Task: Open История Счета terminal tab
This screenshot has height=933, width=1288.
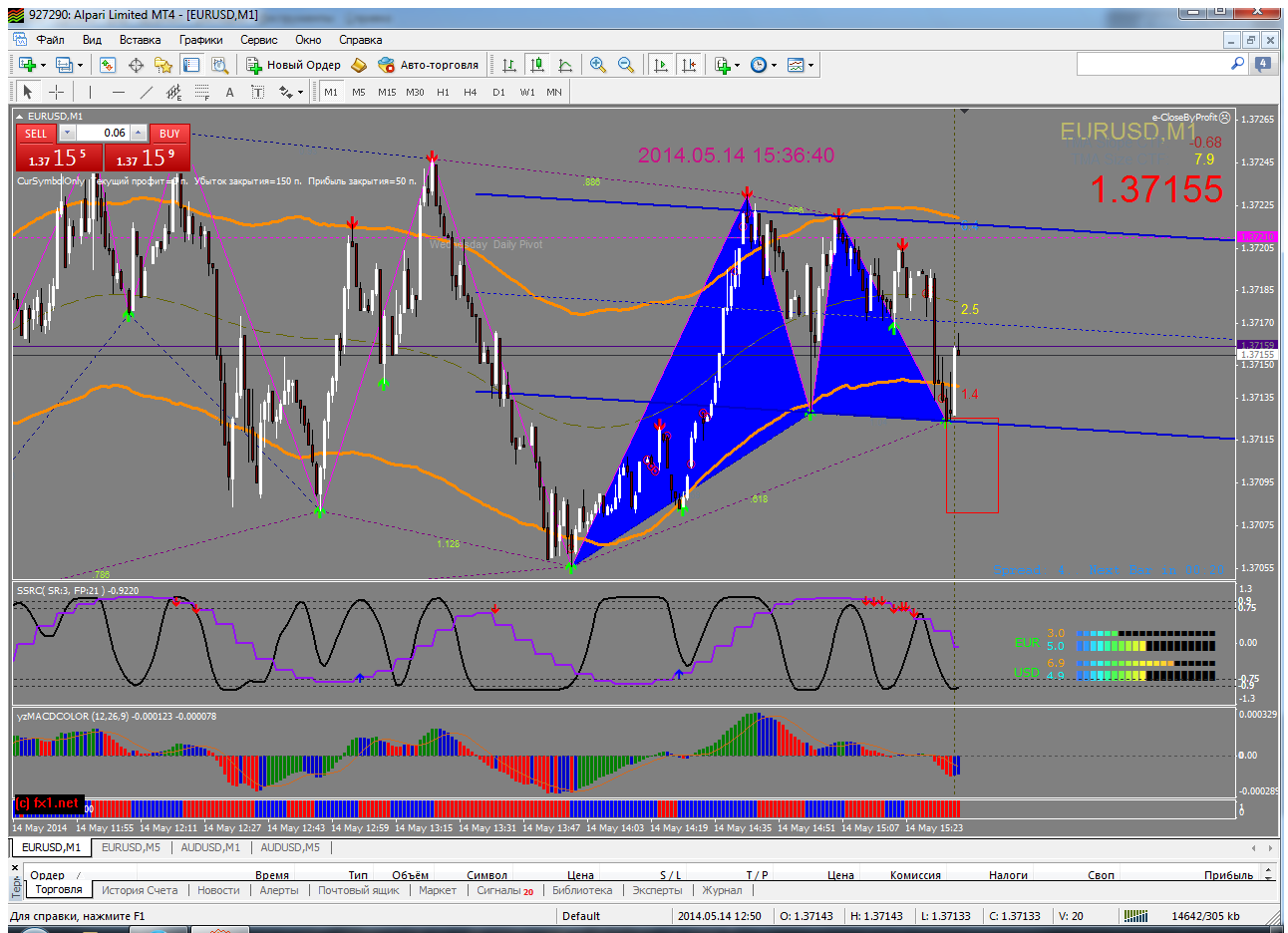Action: 140,890
